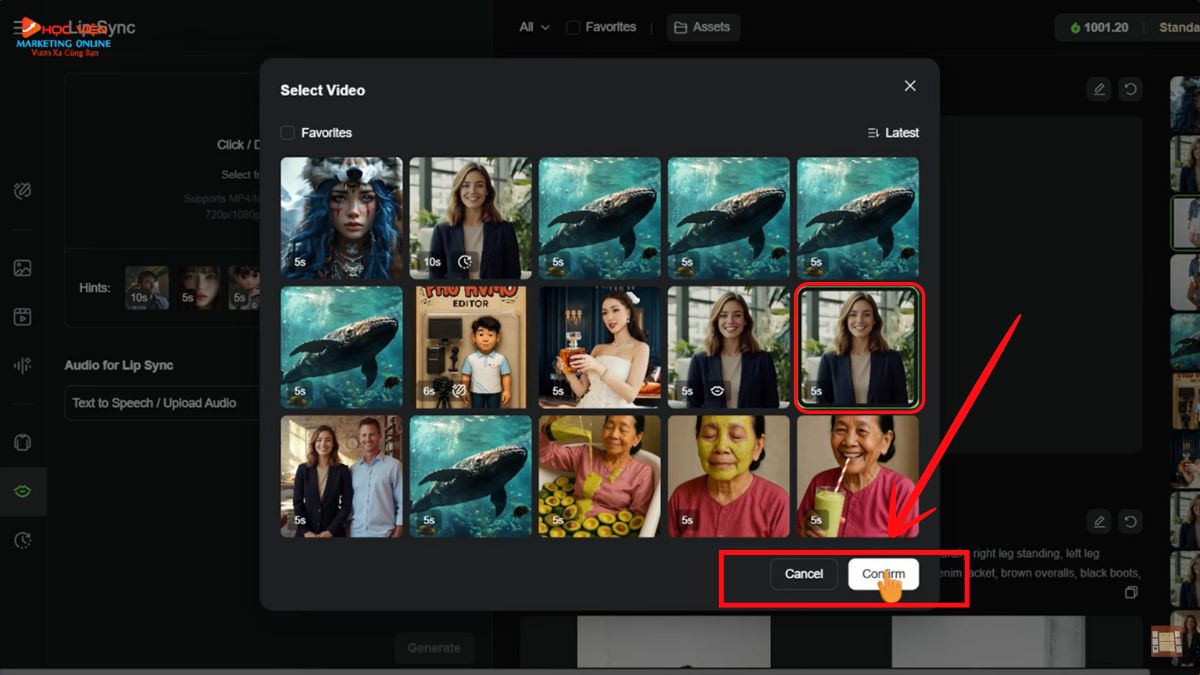
Task: Select the blue-haired wolf-headdress girl video
Action: [342, 218]
